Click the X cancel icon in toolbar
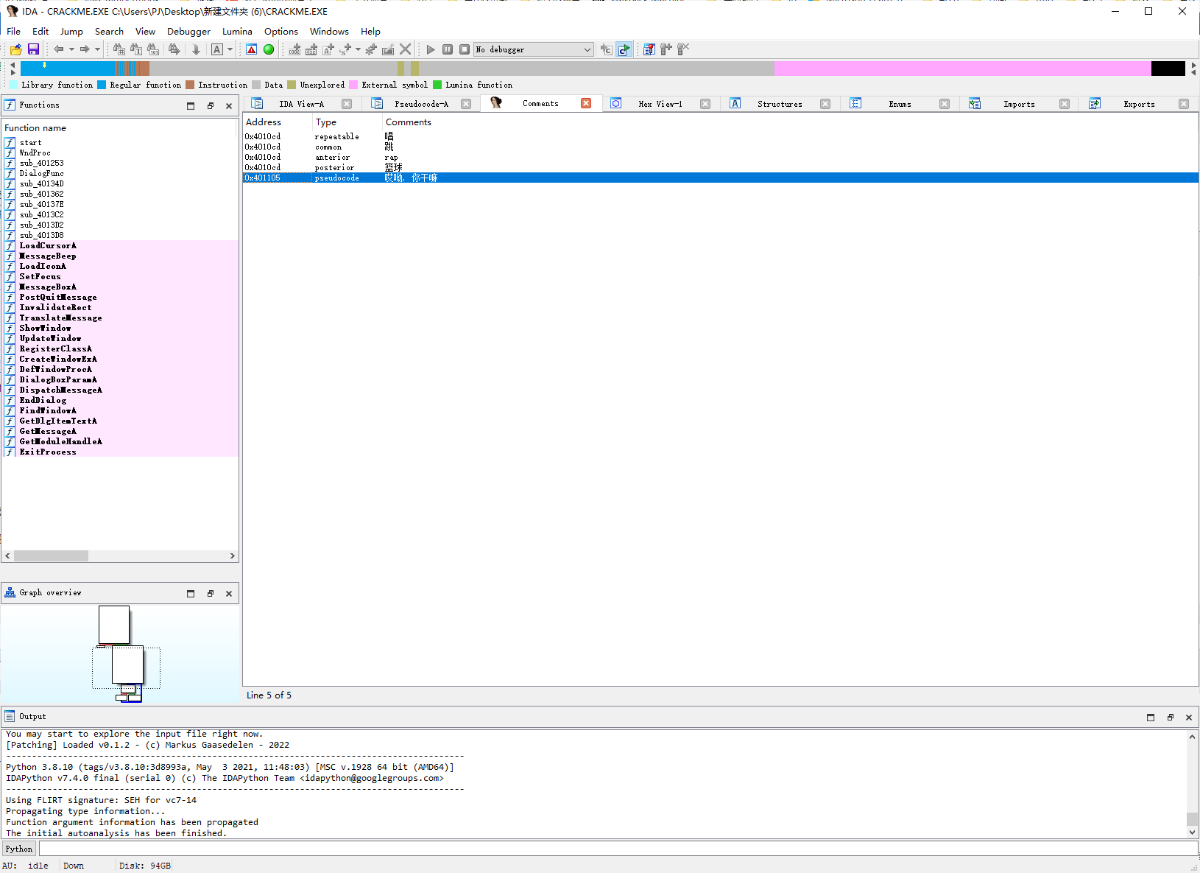This screenshot has height=873, width=1200. point(405,49)
